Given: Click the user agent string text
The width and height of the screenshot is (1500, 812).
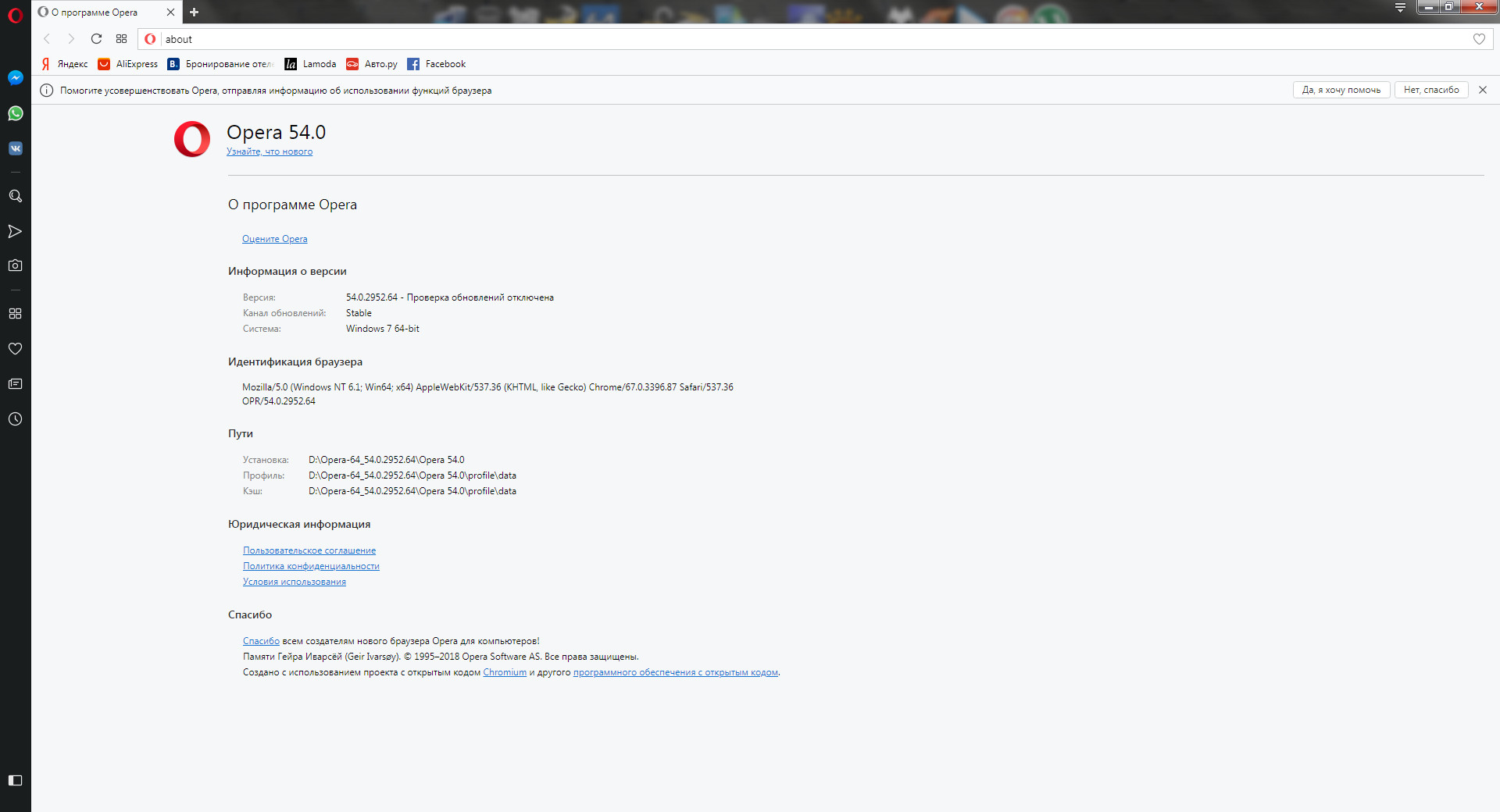Looking at the screenshot, I should (x=487, y=394).
